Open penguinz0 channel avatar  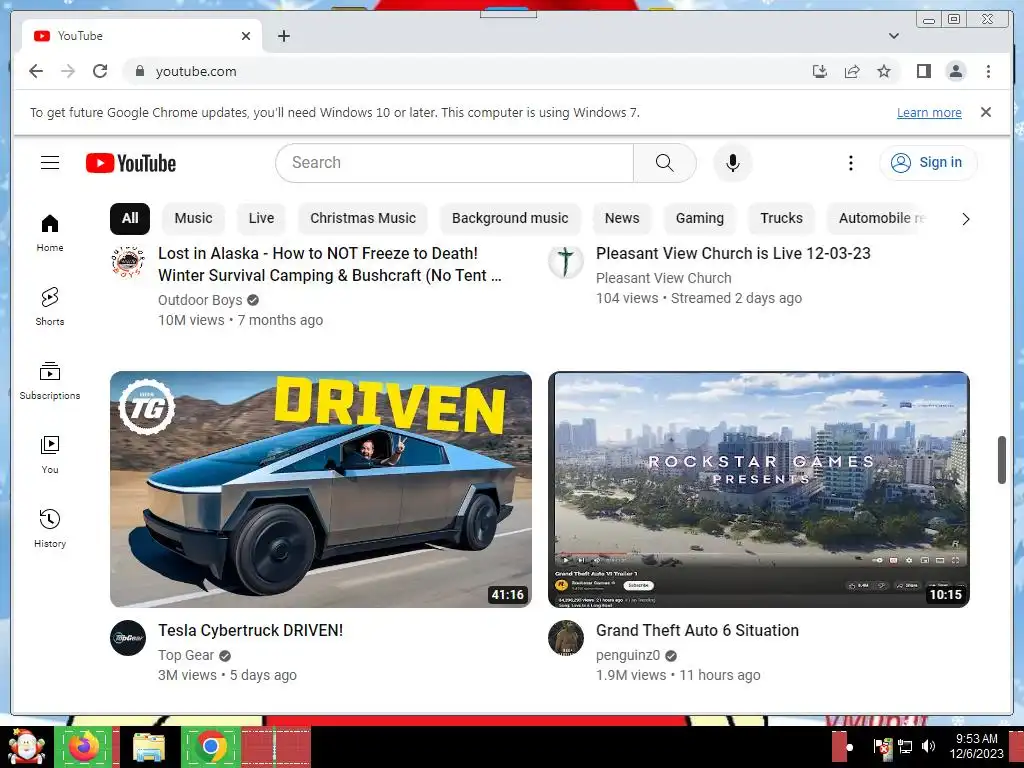point(566,638)
